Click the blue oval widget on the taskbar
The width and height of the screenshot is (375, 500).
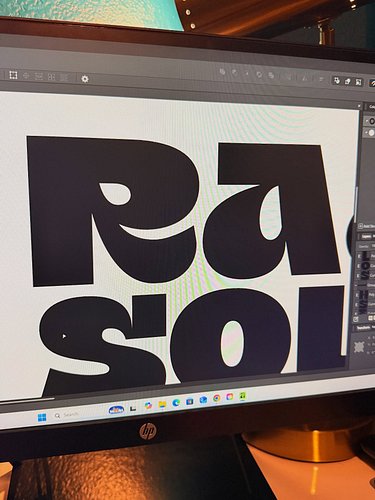coord(117,410)
